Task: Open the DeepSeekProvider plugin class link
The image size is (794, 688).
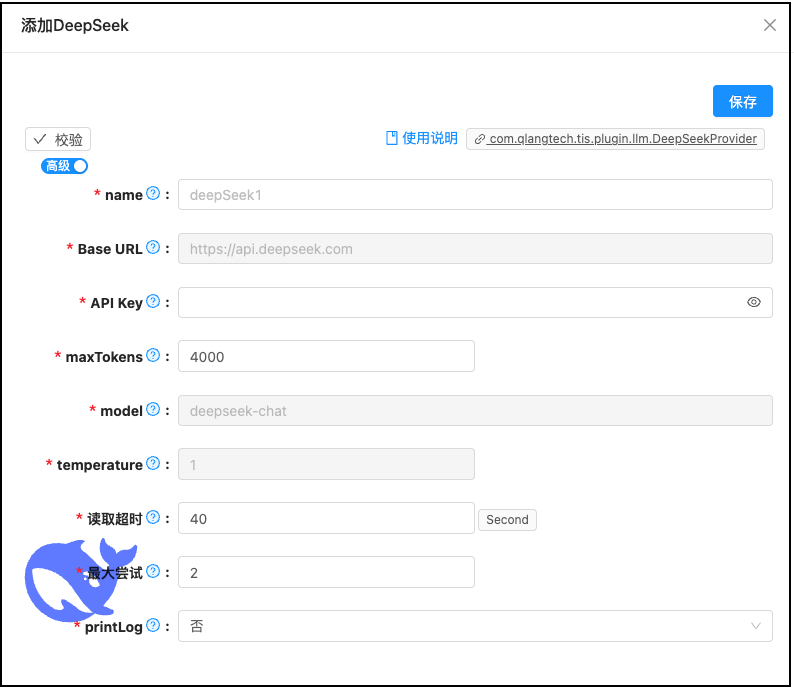Action: 616,139
